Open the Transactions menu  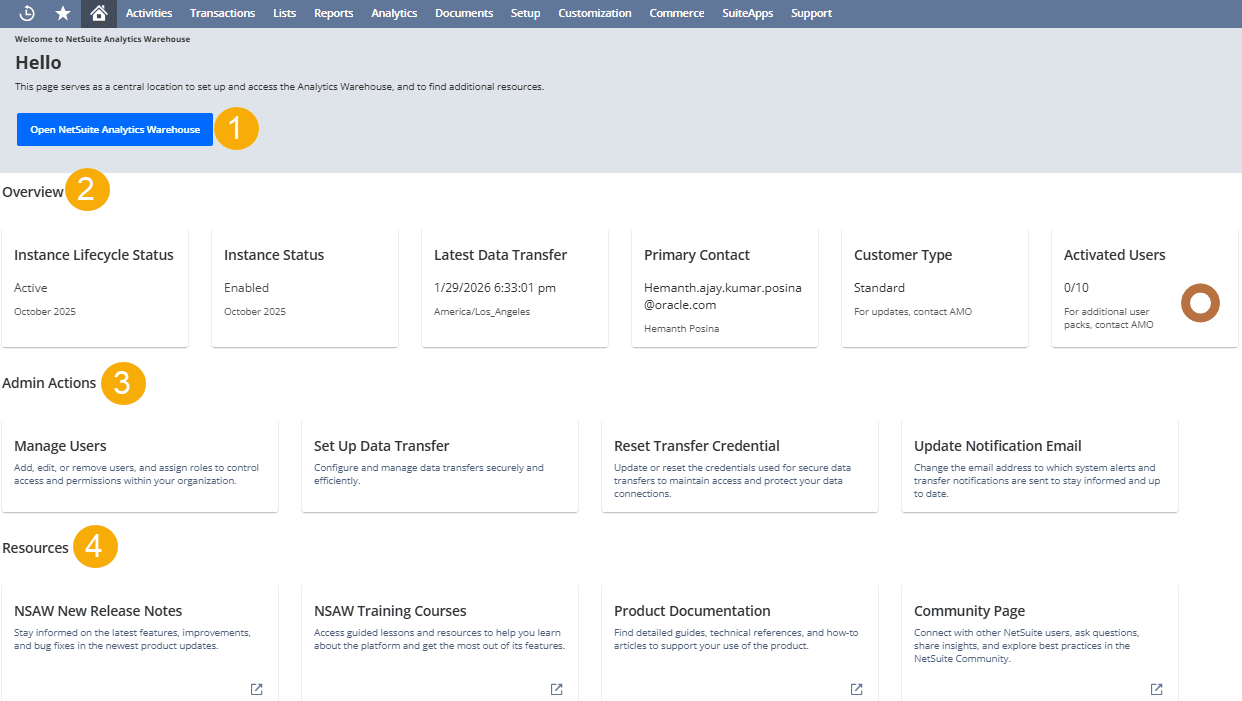click(x=222, y=13)
